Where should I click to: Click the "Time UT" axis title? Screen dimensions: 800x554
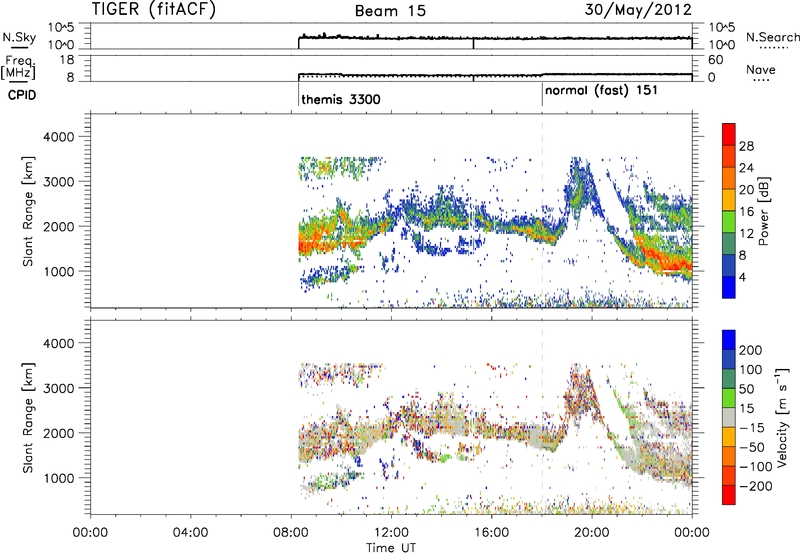coord(391,548)
